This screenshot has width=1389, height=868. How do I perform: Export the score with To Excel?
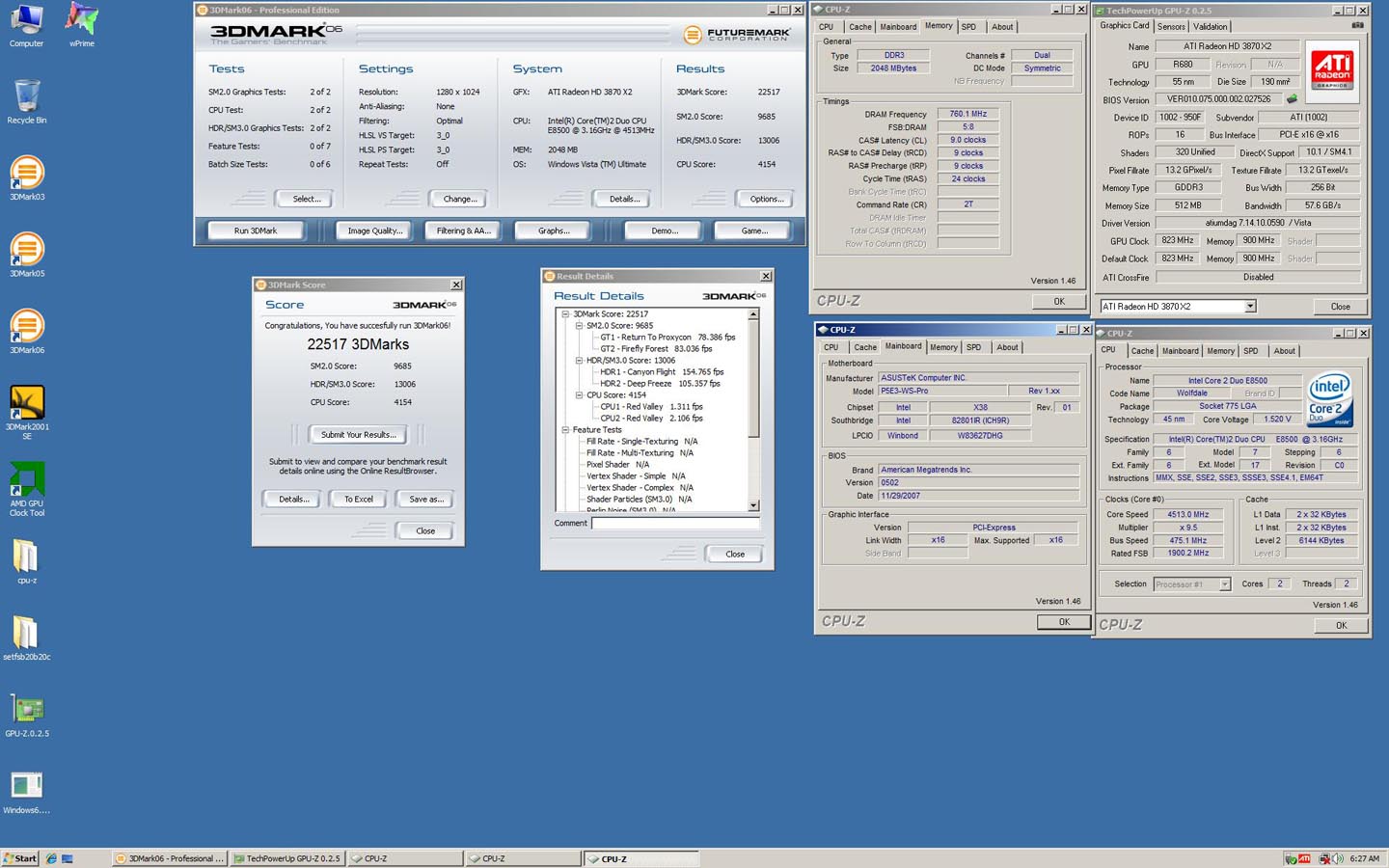point(359,500)
